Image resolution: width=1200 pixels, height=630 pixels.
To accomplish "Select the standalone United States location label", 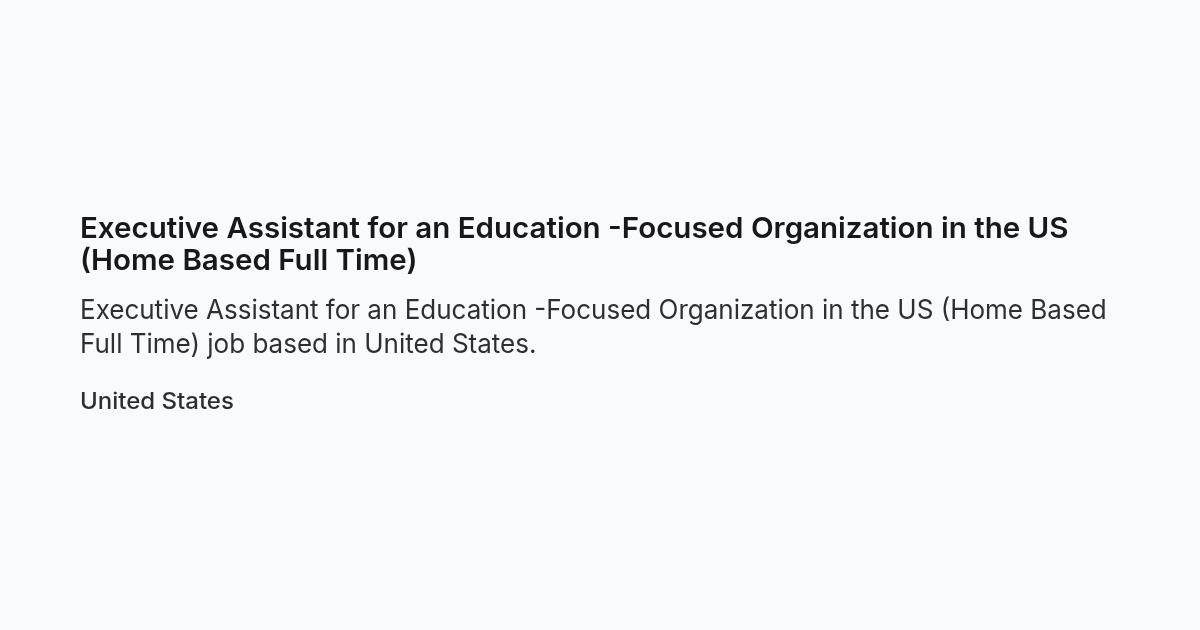I will click(157, 401).
